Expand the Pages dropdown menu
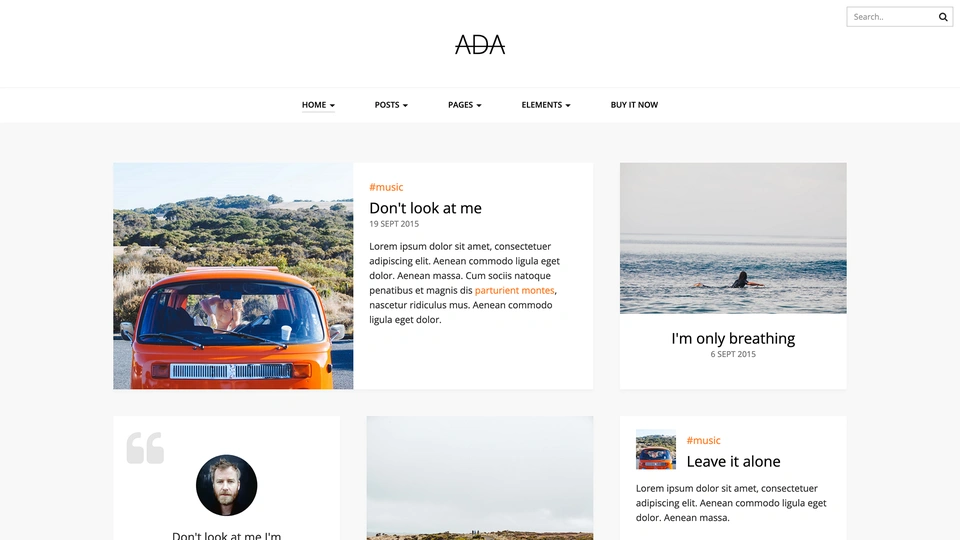The image size is (960, 540). click(x=465, y=105)
